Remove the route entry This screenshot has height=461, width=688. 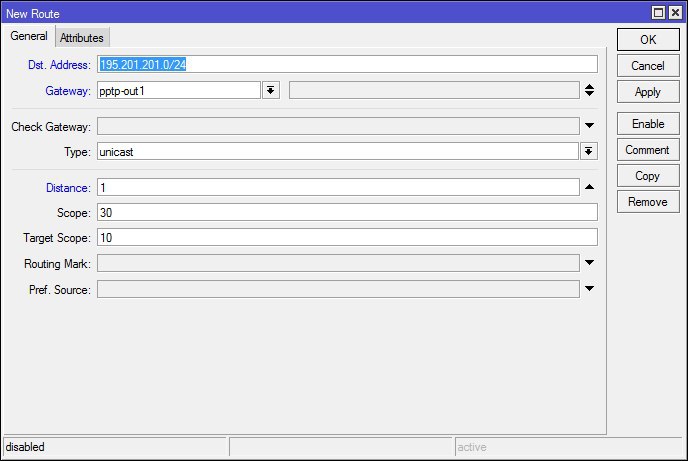[x=648, y=202]
